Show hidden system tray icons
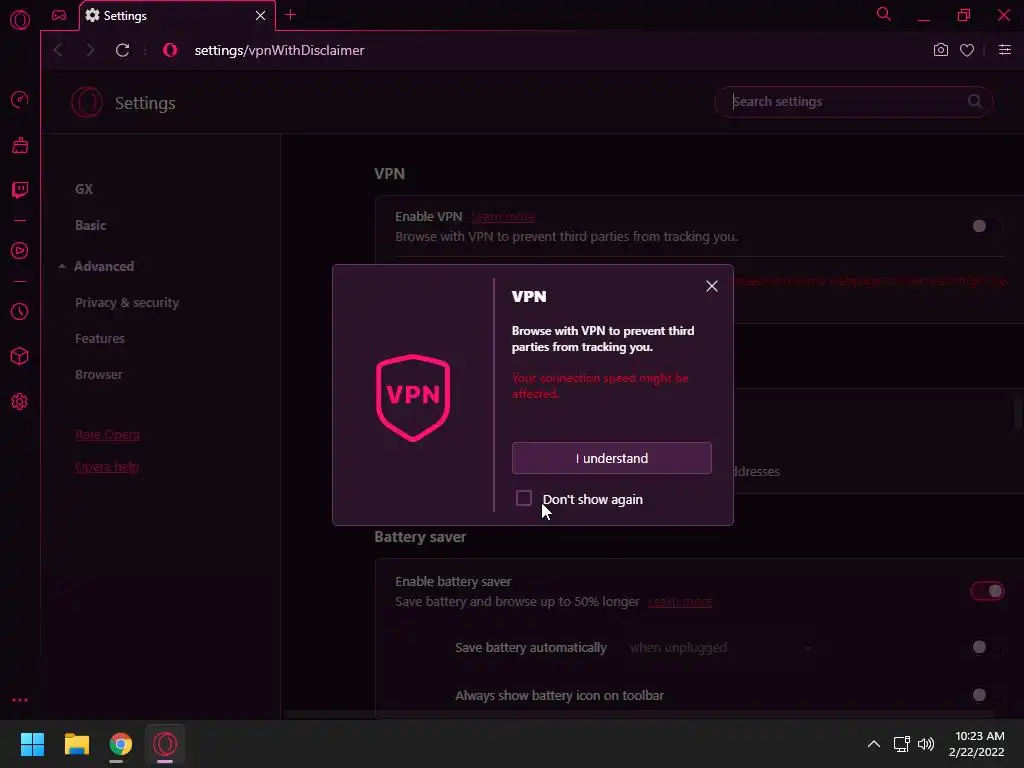 (873, 744)
